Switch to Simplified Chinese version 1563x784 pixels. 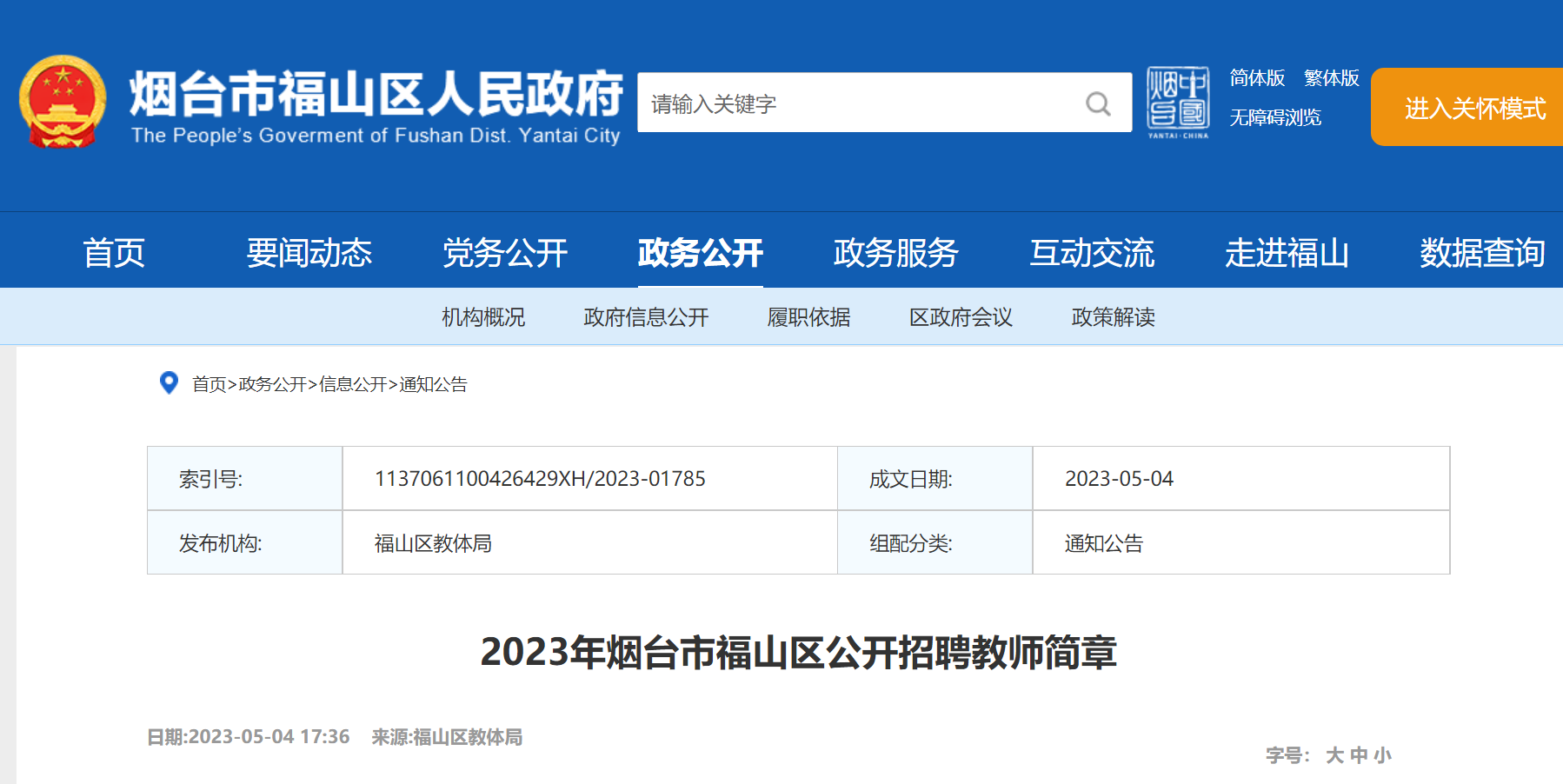[1257, 78]
